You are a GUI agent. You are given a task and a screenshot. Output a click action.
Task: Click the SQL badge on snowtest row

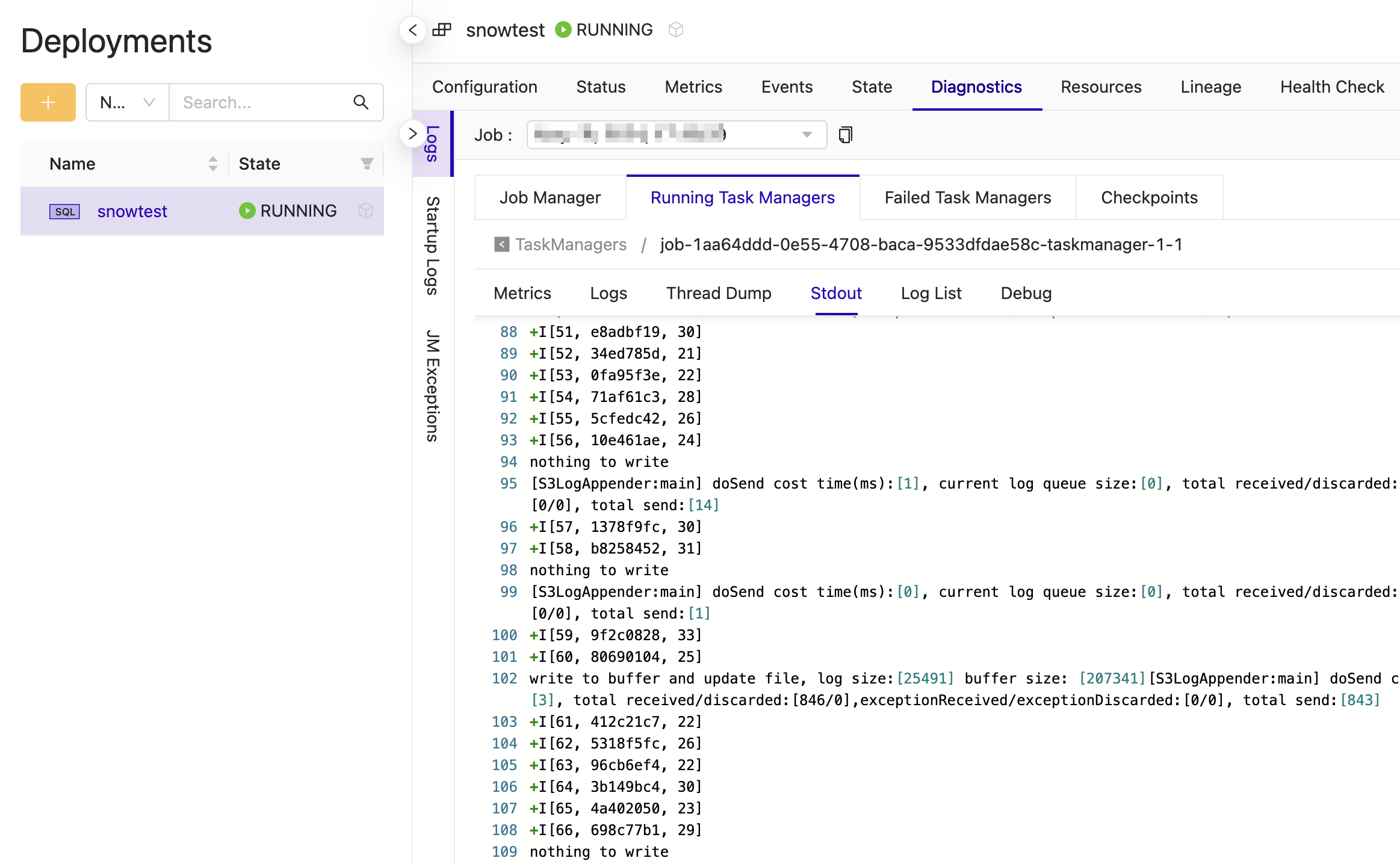[64, 212]
